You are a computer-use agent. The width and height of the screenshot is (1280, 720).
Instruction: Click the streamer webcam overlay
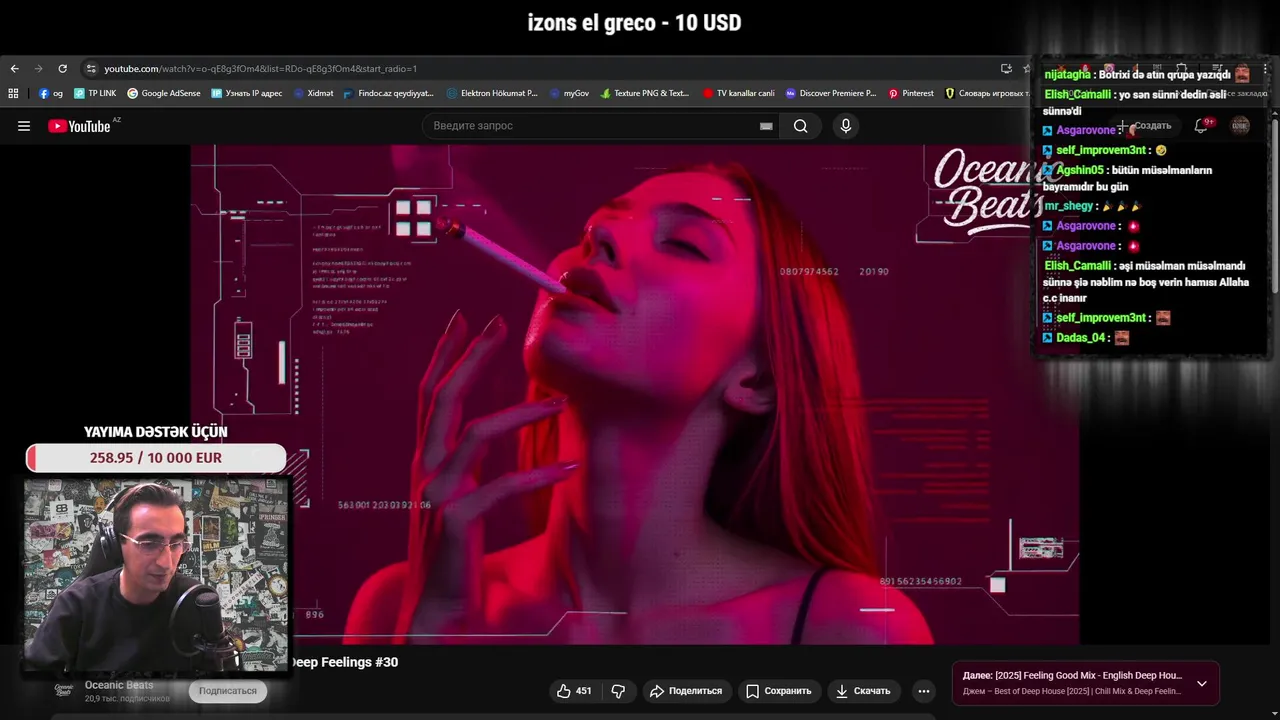point(156,575)
